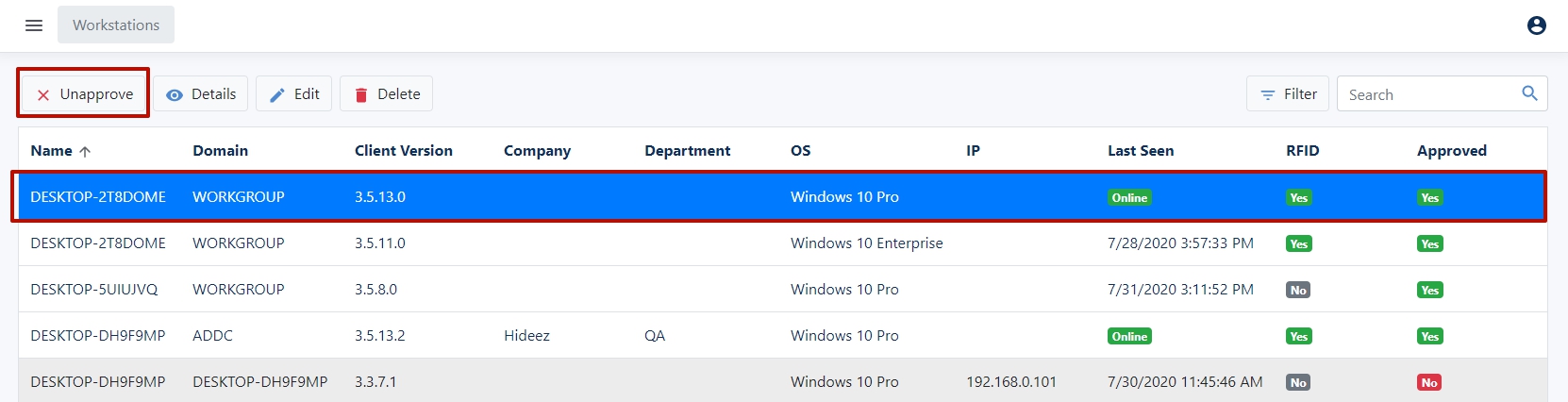The width and height of the screenshot is (1568, 402).
Task: Open the user account profile icon
Action: 1536,25
